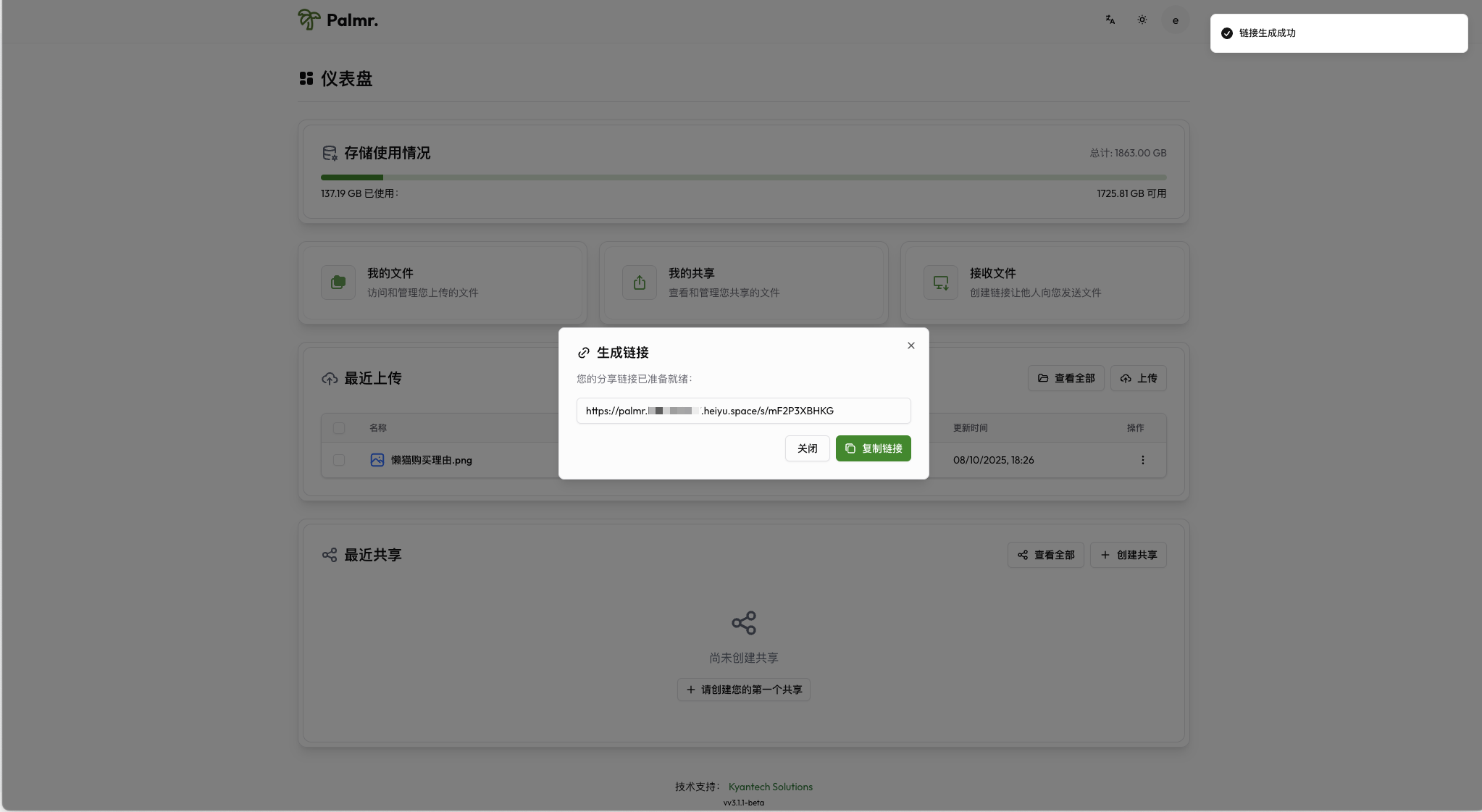Click the 08/10/2025, 18:26 timestamp cell
Viewport: 1482px width, 812px height.
point(994,460)
